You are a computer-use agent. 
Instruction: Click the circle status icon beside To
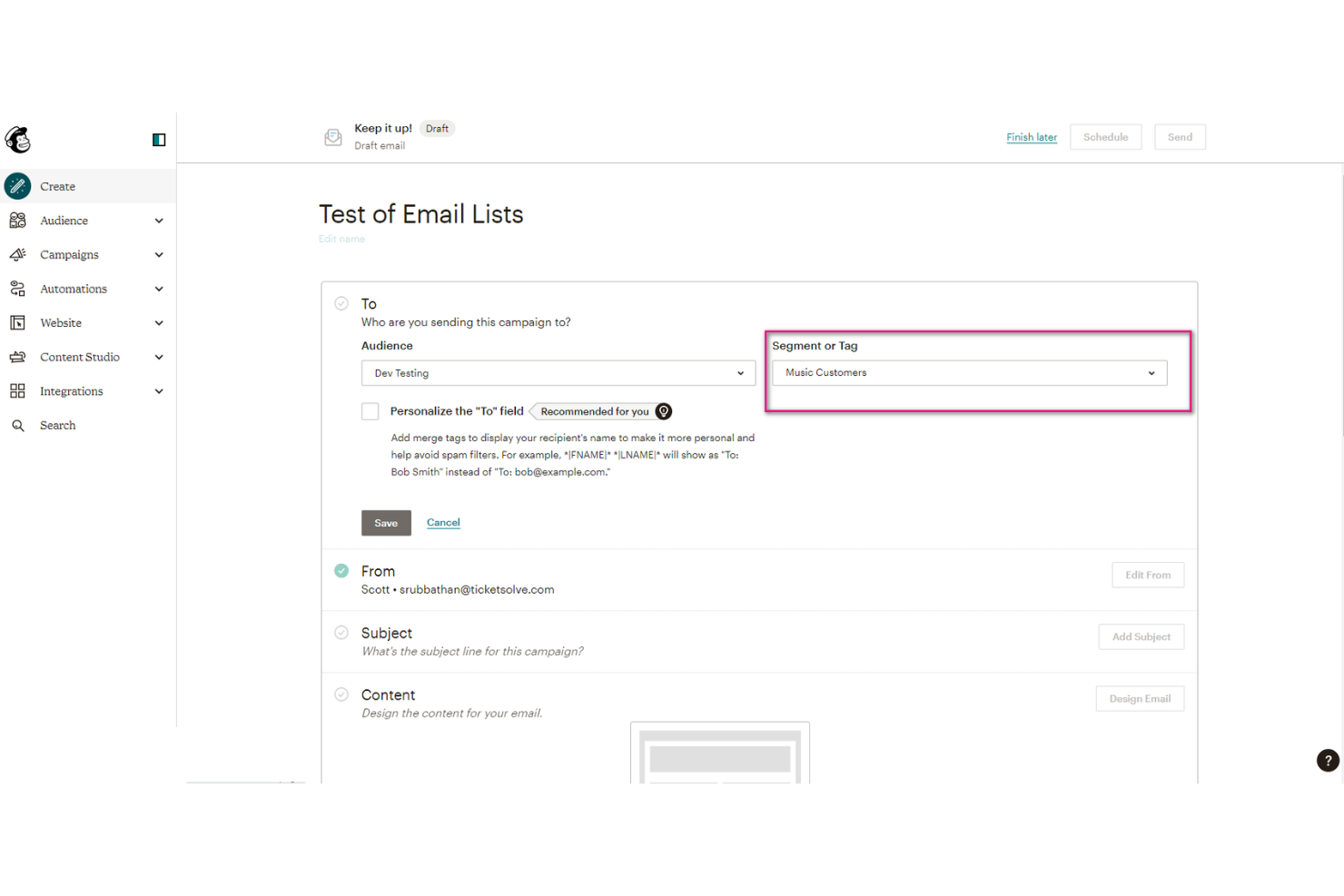pyautogui.click(x=341, y=303)
